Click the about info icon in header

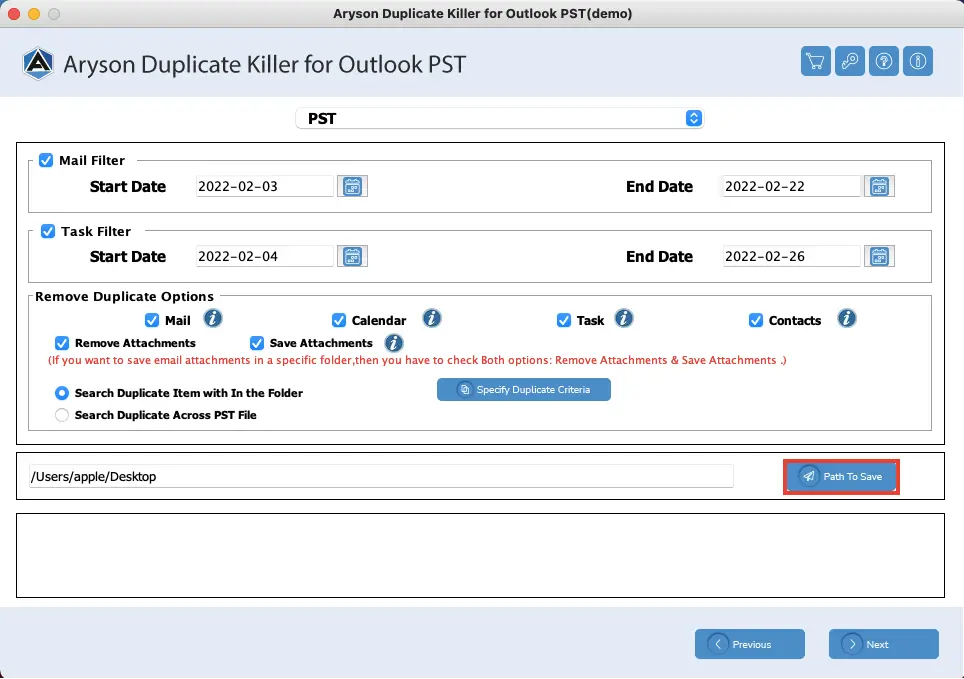(918, 61)
